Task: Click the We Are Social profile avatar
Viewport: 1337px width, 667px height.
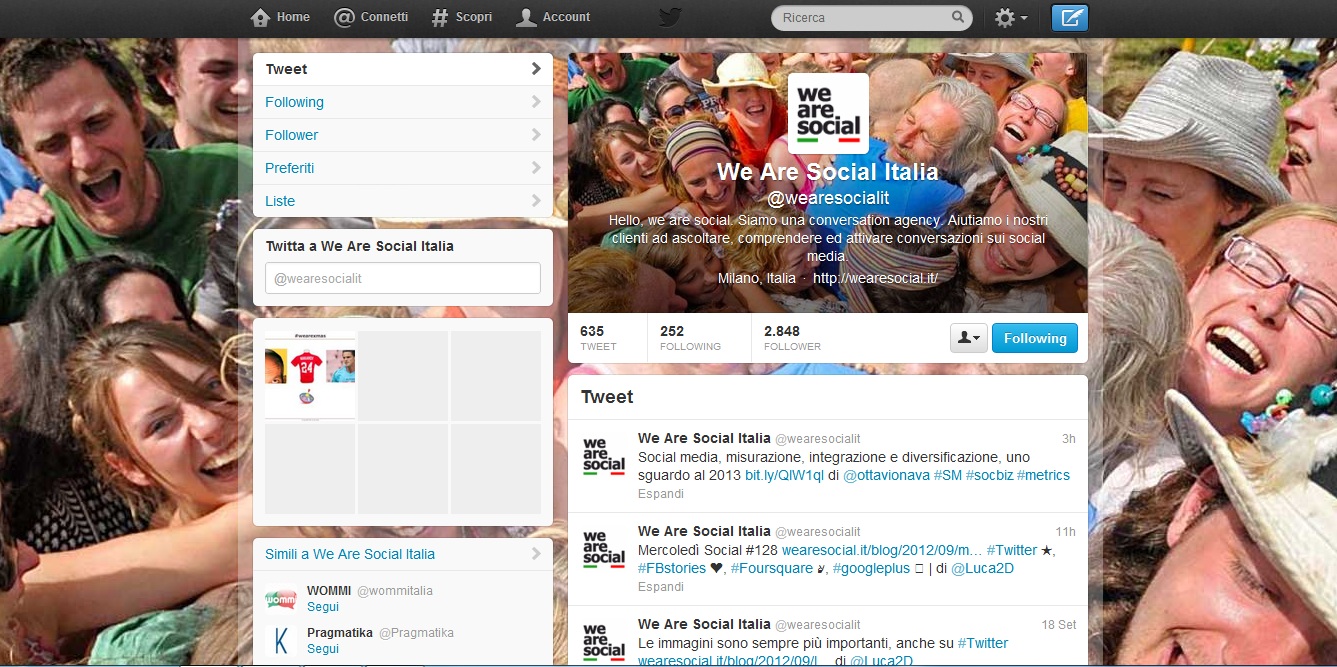Action: (x=828, y=113)
